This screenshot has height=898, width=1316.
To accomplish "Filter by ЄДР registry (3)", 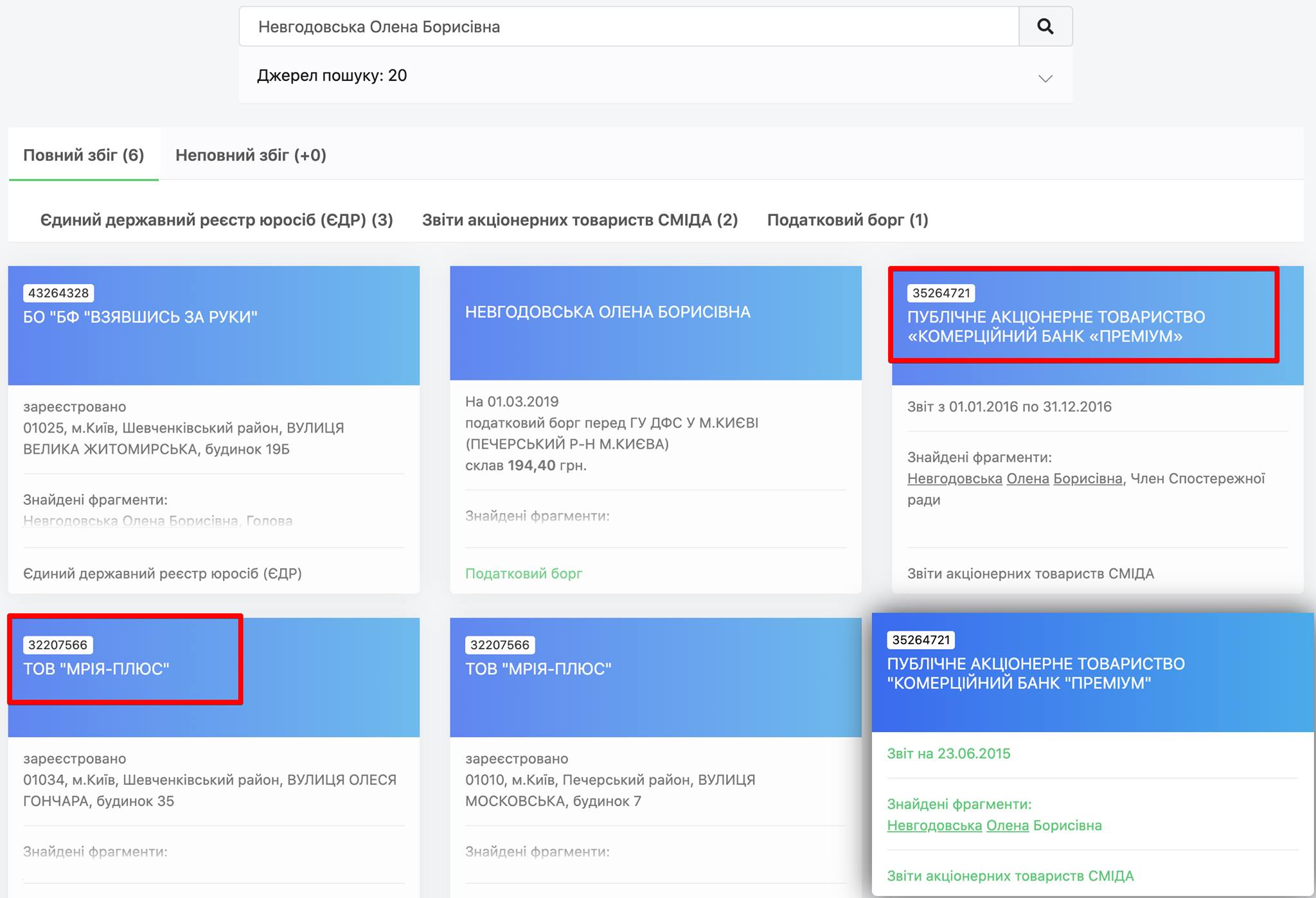I will [x=217, y=220].
